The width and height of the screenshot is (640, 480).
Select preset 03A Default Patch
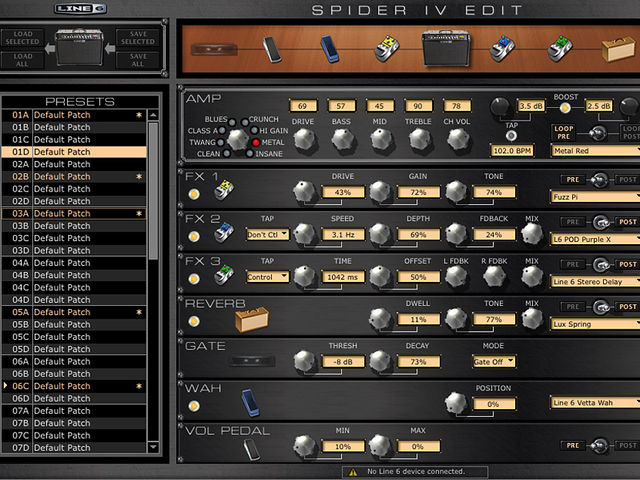coord(74,213)
